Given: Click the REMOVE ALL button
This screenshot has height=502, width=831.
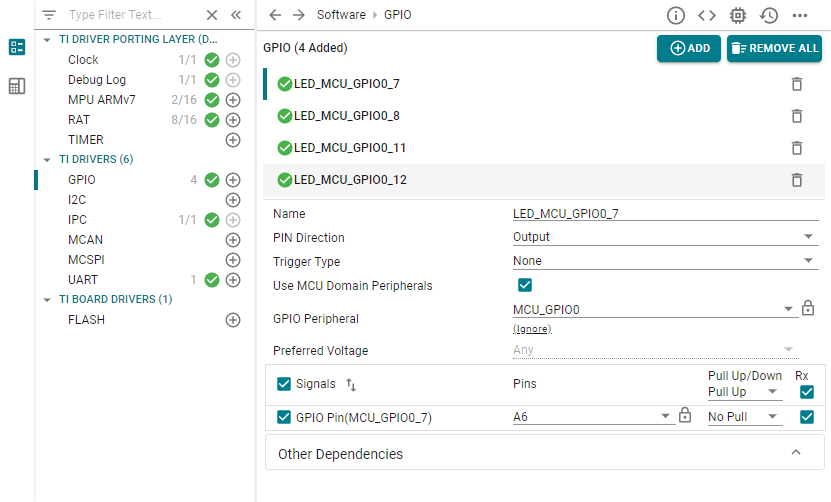Looking at the screenshot, I should click(774, 48).
